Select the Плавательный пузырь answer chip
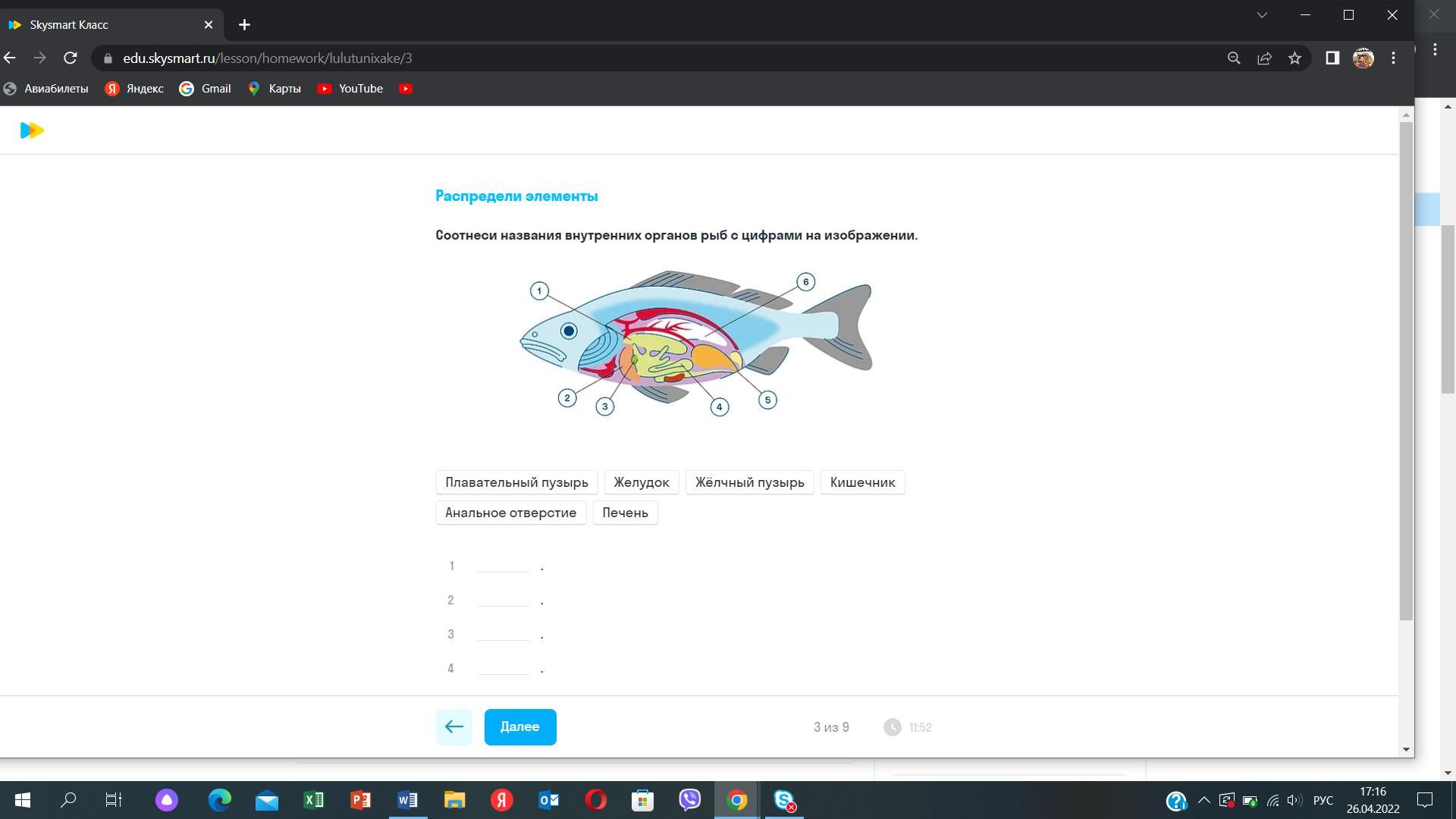The image size is (1456, 819). tap(516, 482)
